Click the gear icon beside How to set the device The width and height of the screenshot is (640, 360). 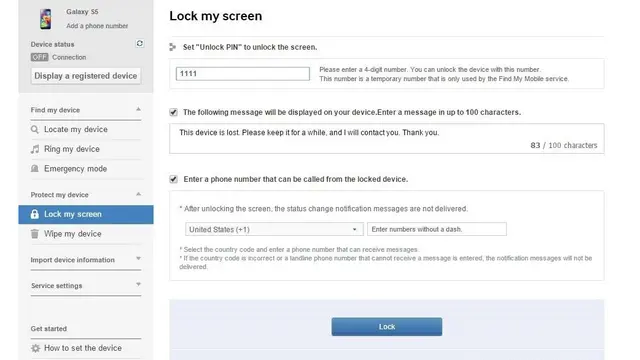36,348
